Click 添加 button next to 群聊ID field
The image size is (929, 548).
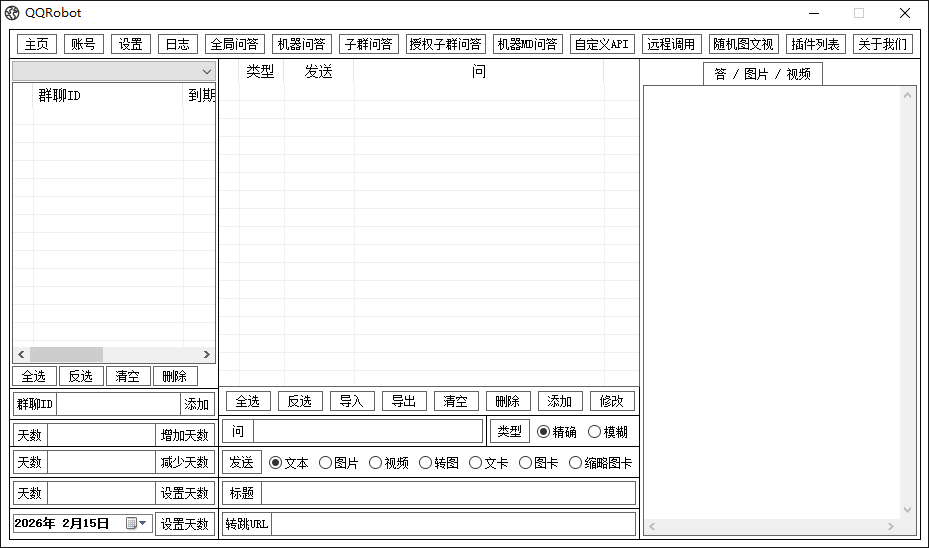197,404
